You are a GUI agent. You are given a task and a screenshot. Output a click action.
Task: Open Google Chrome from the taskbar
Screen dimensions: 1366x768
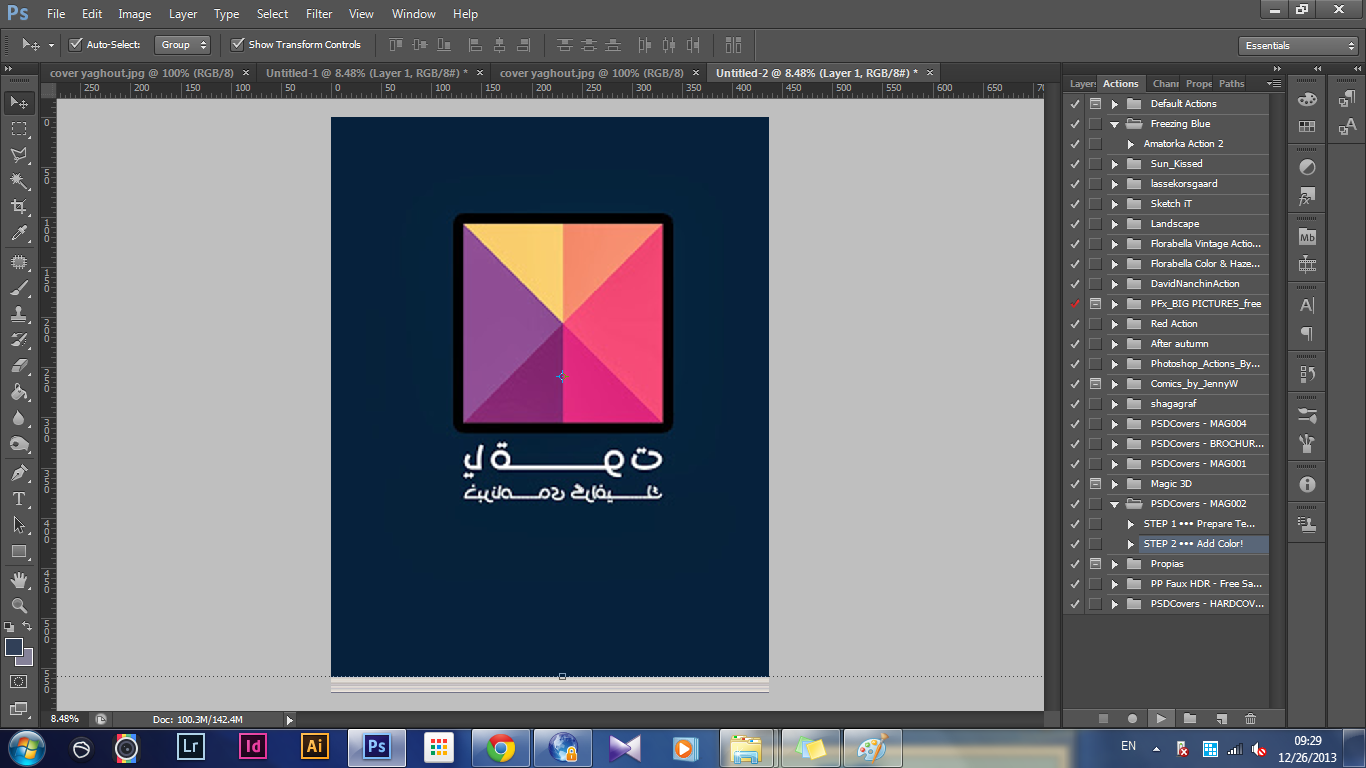click(500, 747)
